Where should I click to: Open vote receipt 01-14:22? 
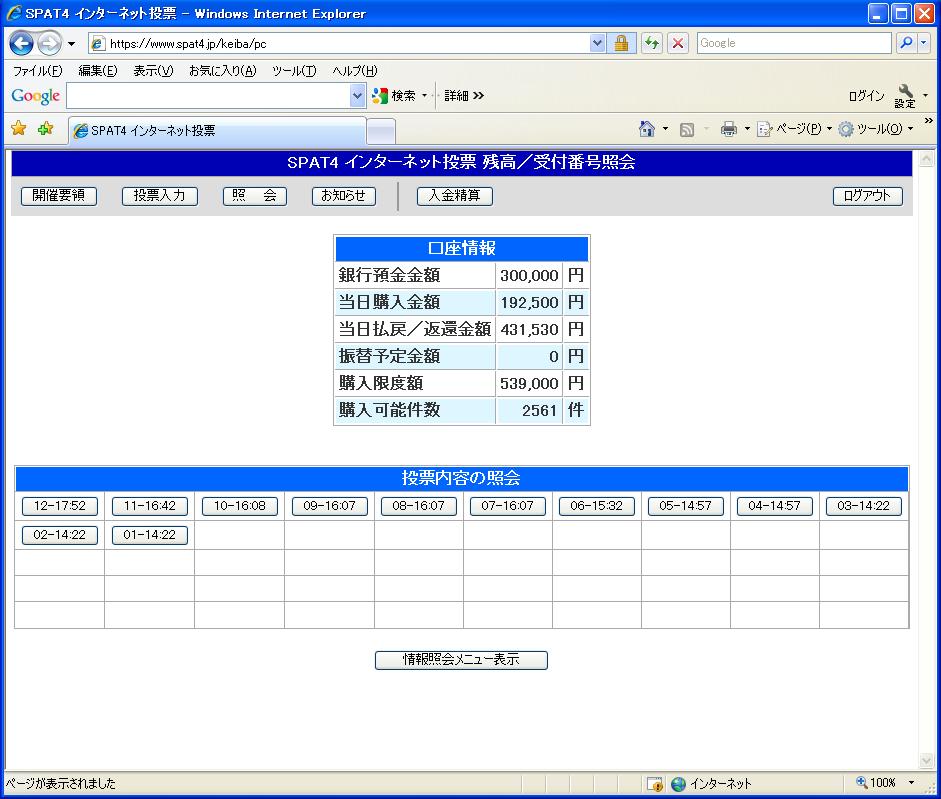click(x=150, y=535)
